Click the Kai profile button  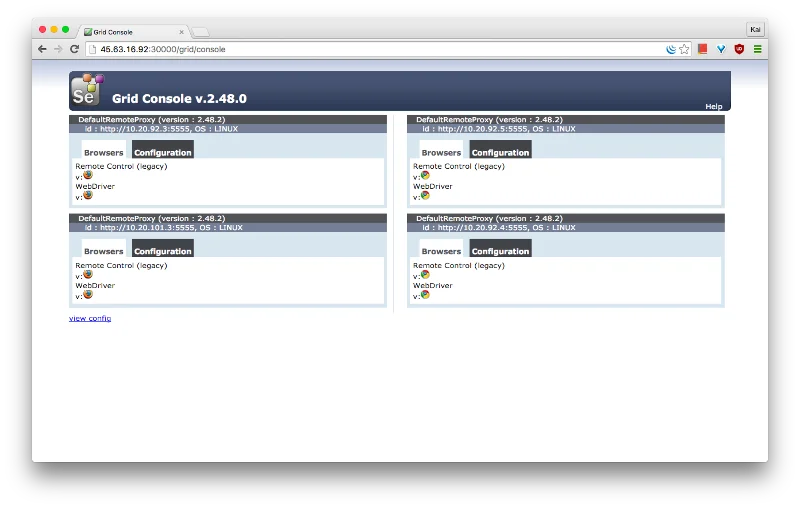pyautogui.click(x=755, y=29)
